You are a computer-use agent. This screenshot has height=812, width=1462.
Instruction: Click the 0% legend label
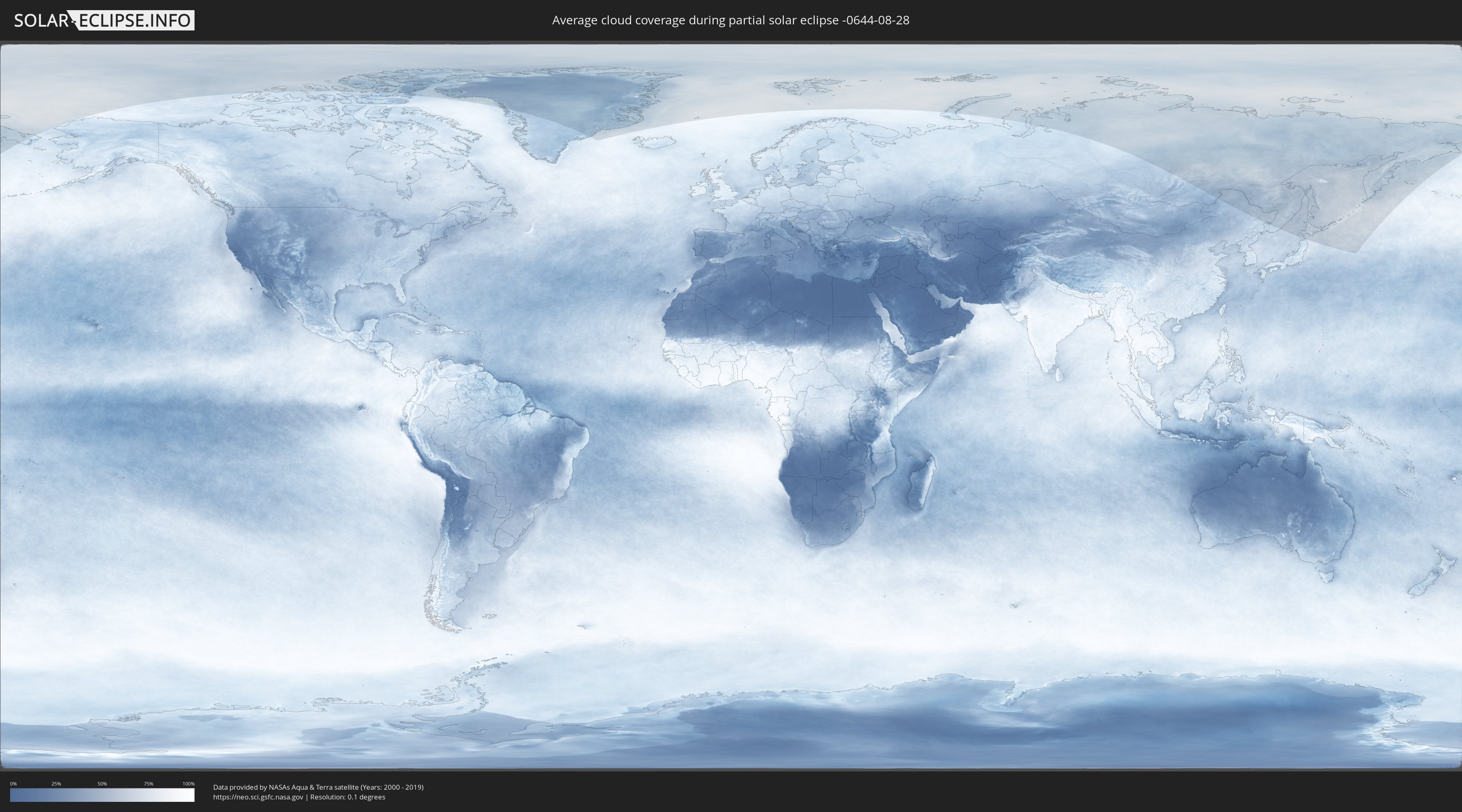[14, 784]
